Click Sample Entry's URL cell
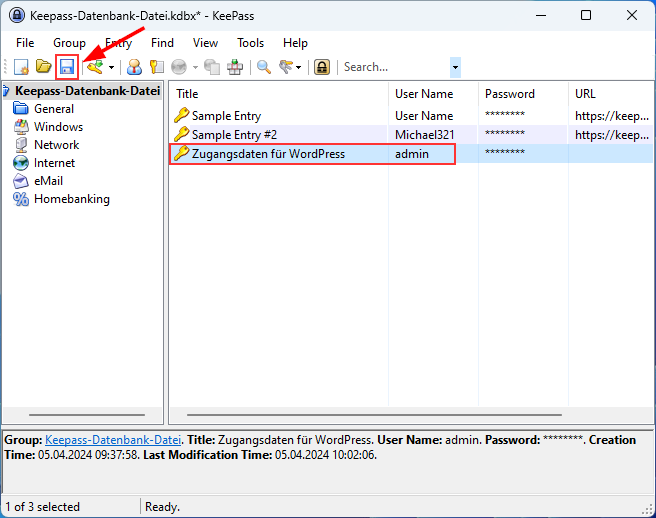Screen dimensions: 656x518 611,115
